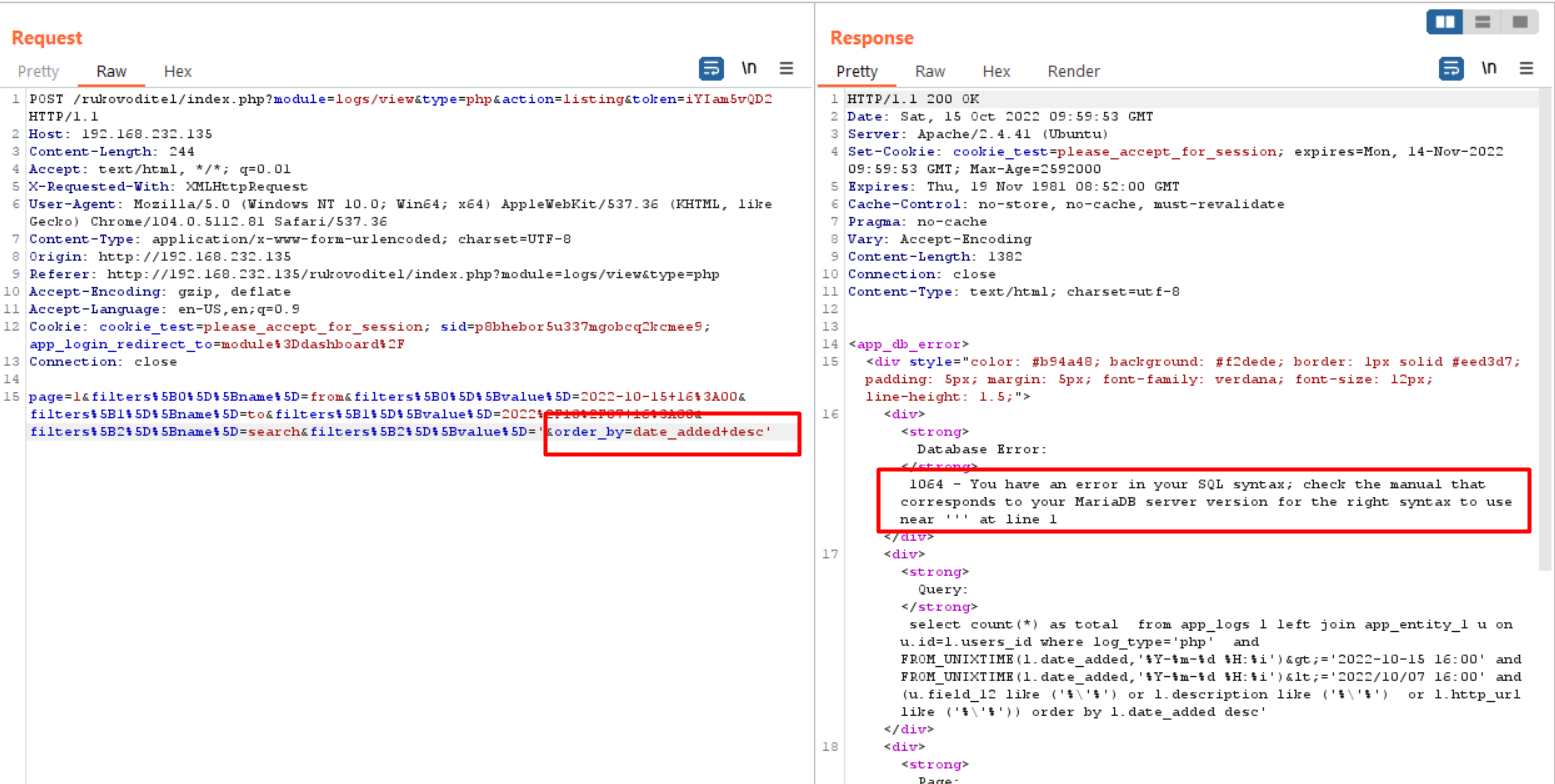The width and height of the screenshot is (1555, 784).
Task: Switch Request view to the Pretty tab
Action: [38, 71]
